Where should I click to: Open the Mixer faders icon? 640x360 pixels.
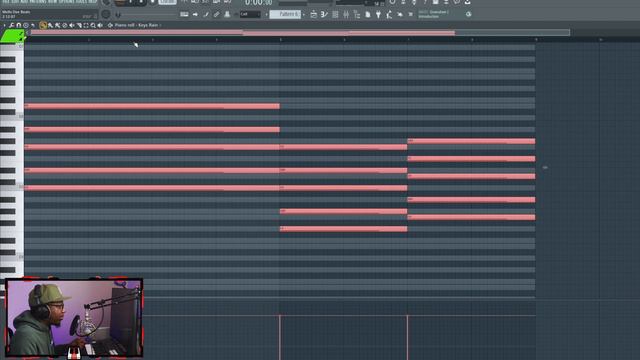[x=346, y=14]
